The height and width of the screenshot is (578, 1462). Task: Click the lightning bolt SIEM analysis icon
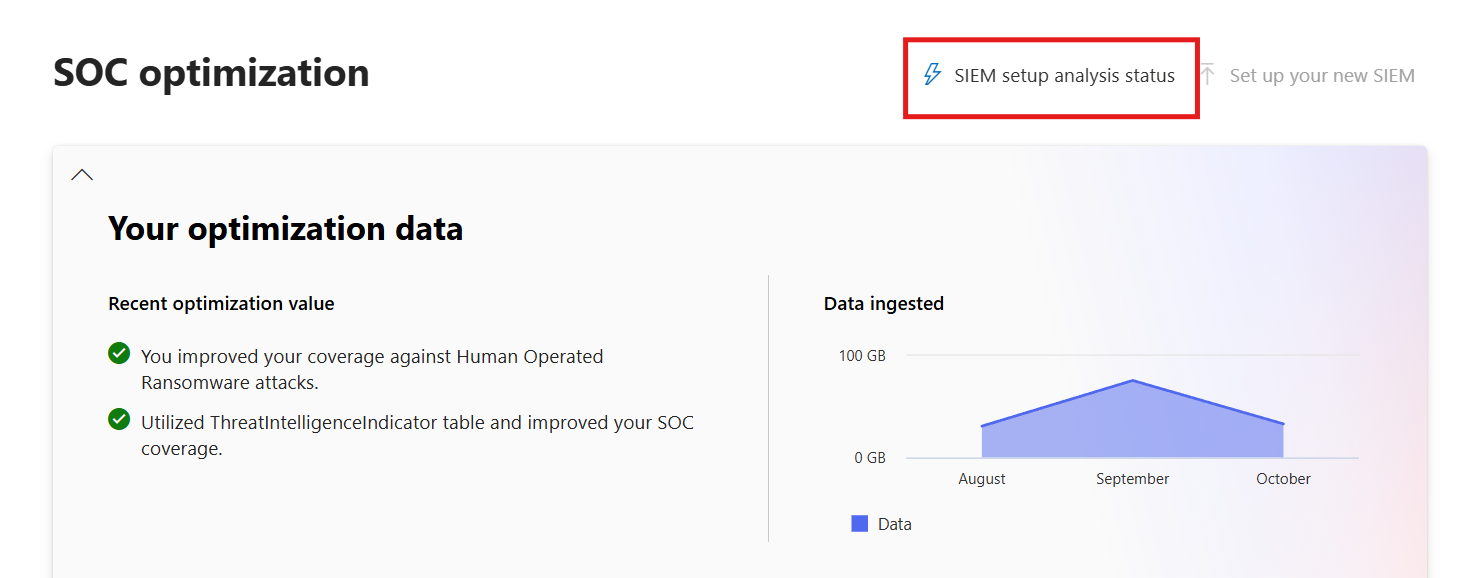(x=932, y=74)
